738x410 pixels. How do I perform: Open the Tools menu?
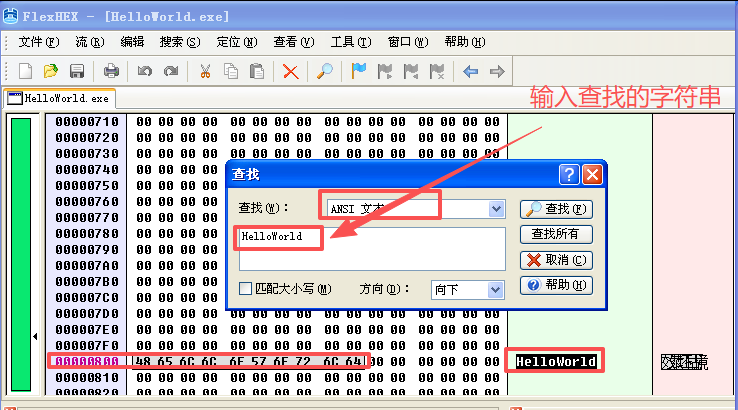pos(351,42)
